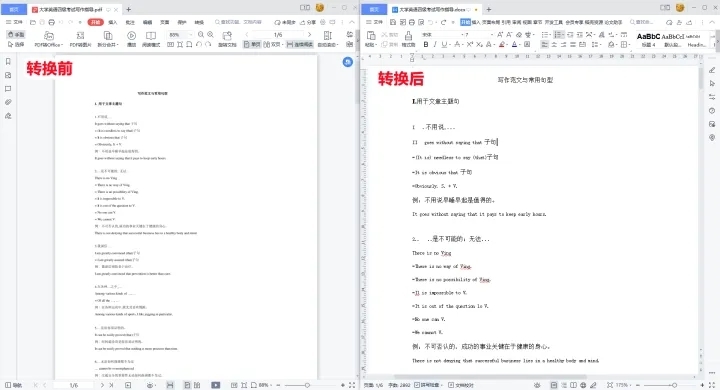Screen dimensions: 720x390
Task: Select the blue Start tab in Word window
Action: pos(465,22)
